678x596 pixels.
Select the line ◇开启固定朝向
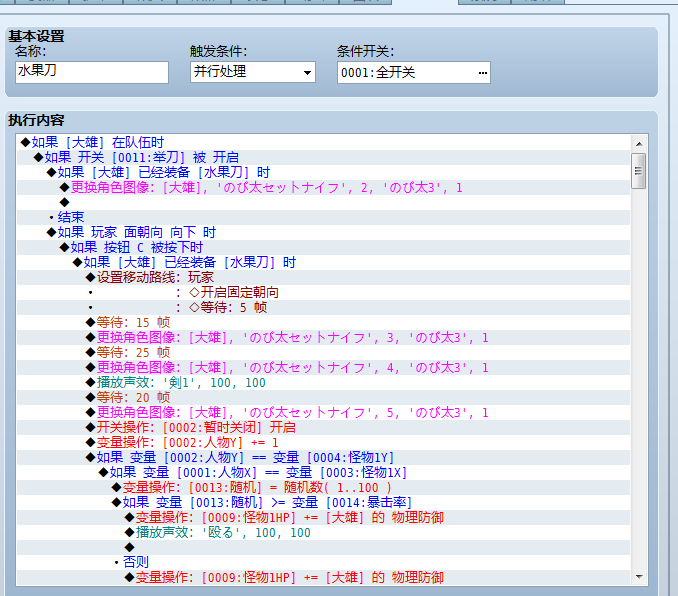pyautogui.click(x=323, y=292)
